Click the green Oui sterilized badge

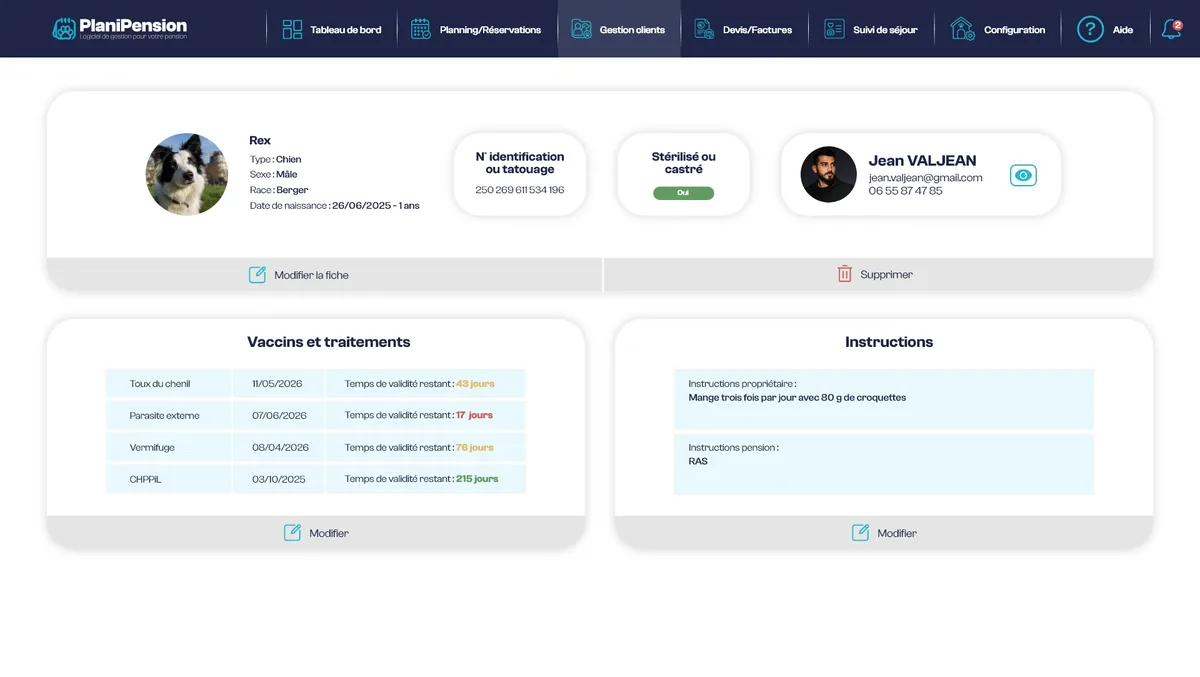684,193
